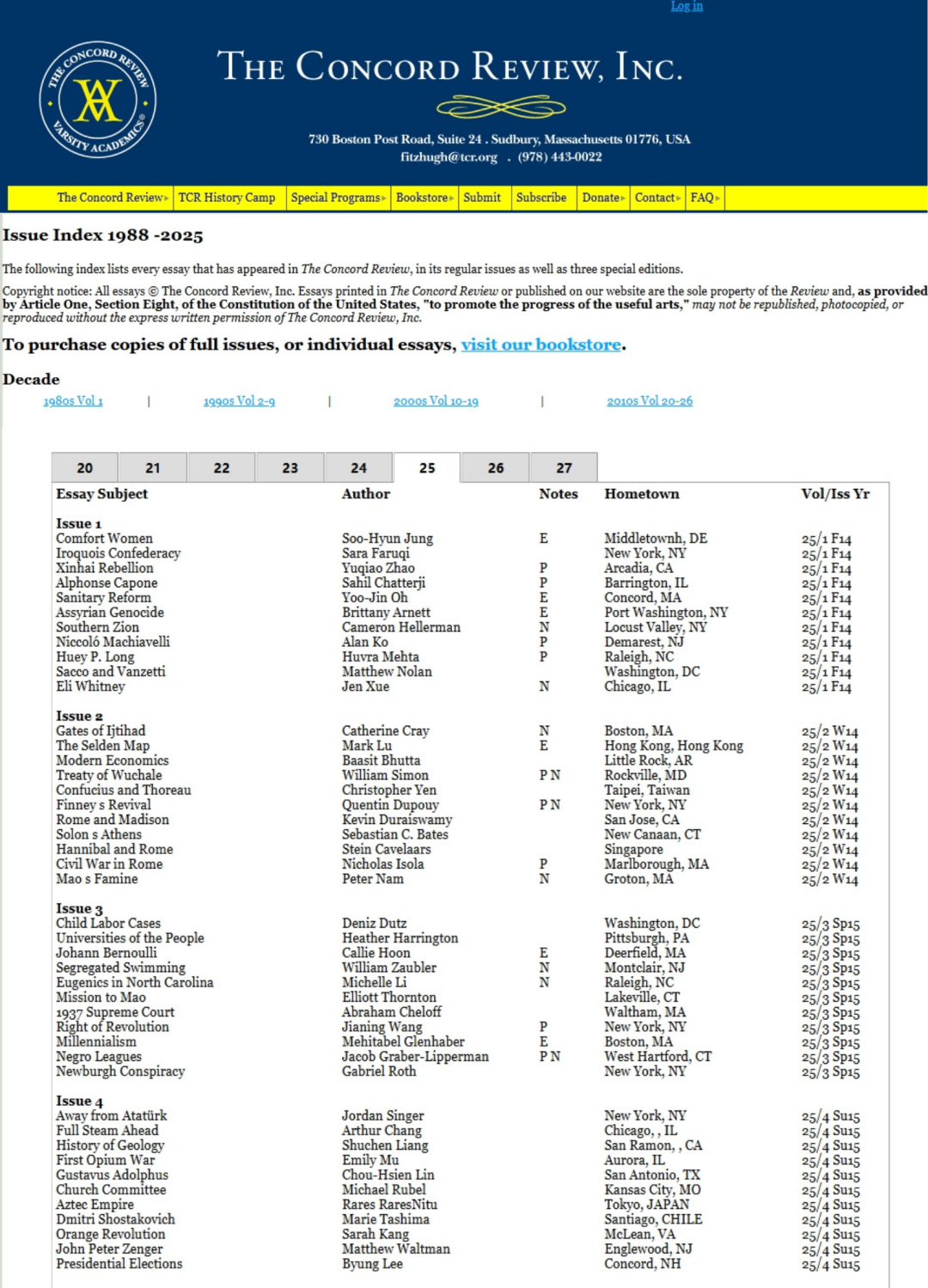
Task: Click the 'Johann Bernoulli' essay subject
Action: pyautogui.click(x=107, y=953)
